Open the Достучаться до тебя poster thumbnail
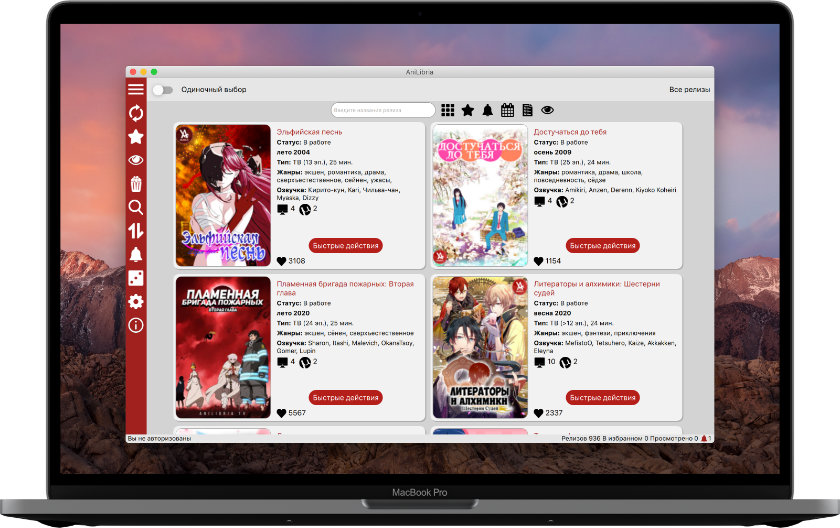Screen dimensions: 840x528 click(x=480, y=195)
